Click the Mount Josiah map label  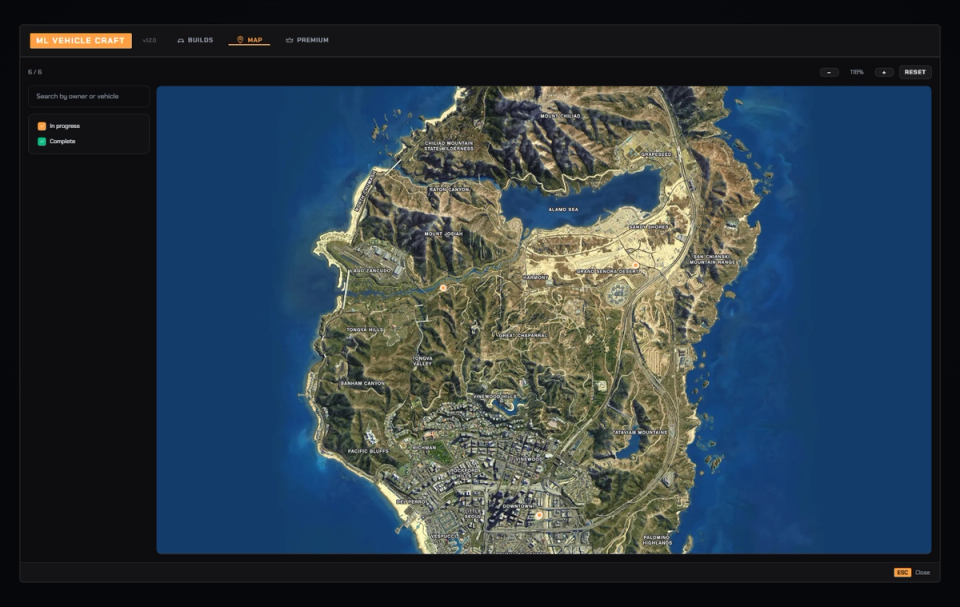point(444,234)
